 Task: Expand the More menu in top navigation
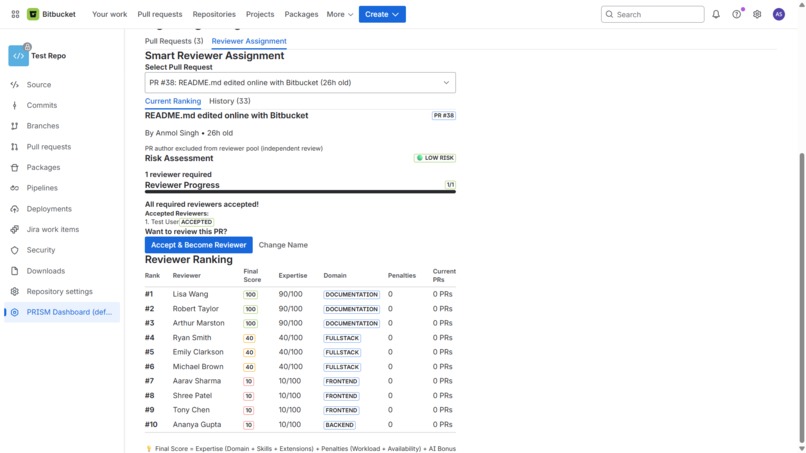(340, 14)
